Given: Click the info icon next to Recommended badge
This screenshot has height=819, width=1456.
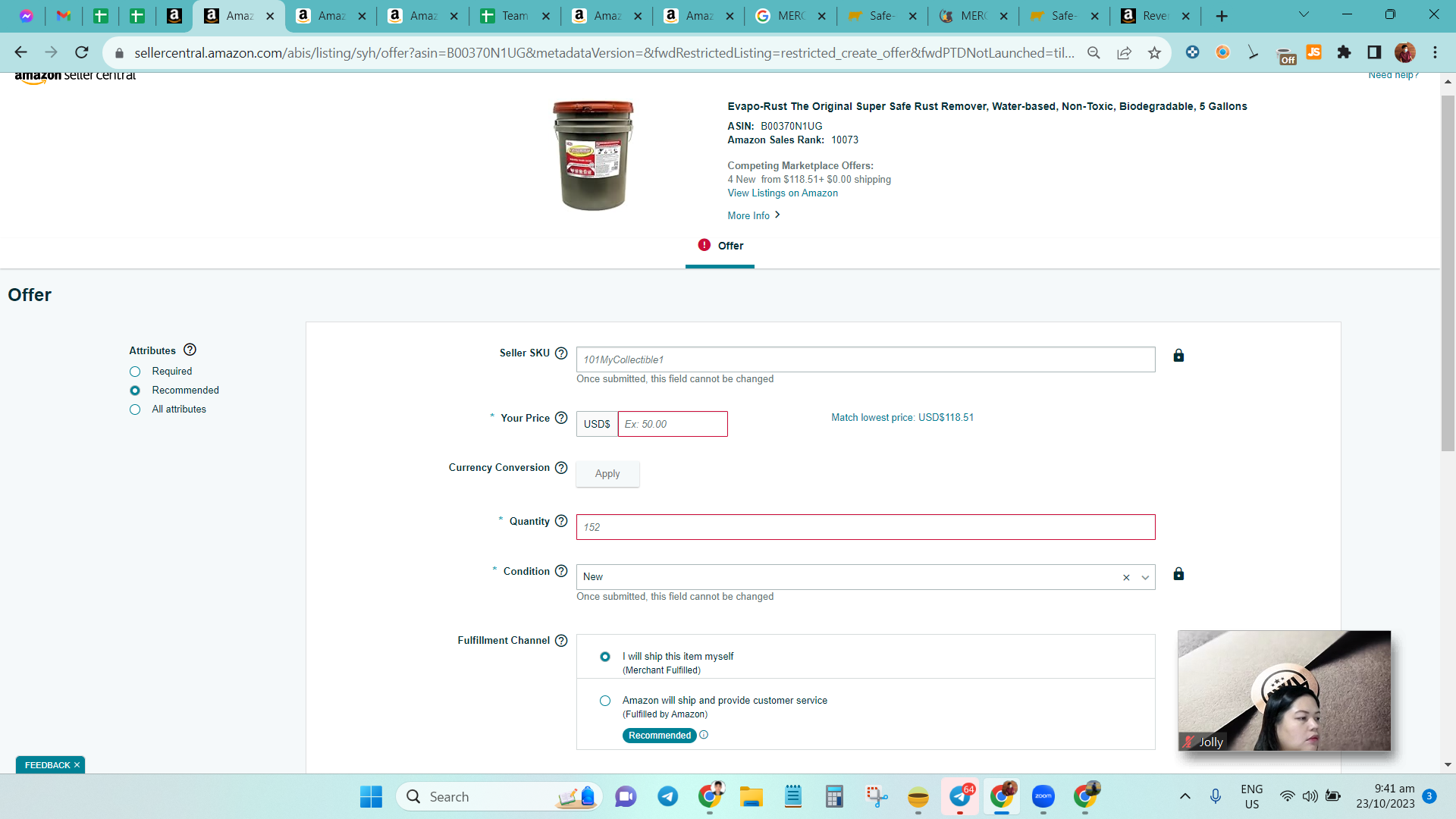Looking at the screenshot, I should tap(704, 735).
